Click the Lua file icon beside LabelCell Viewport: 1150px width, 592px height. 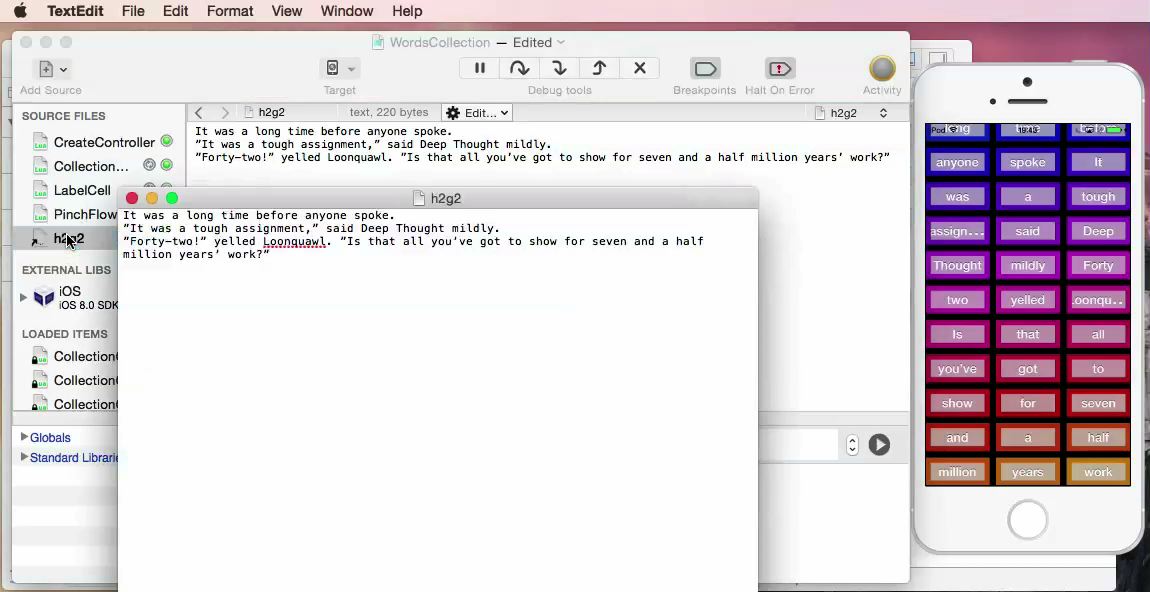tap(40, 191)
